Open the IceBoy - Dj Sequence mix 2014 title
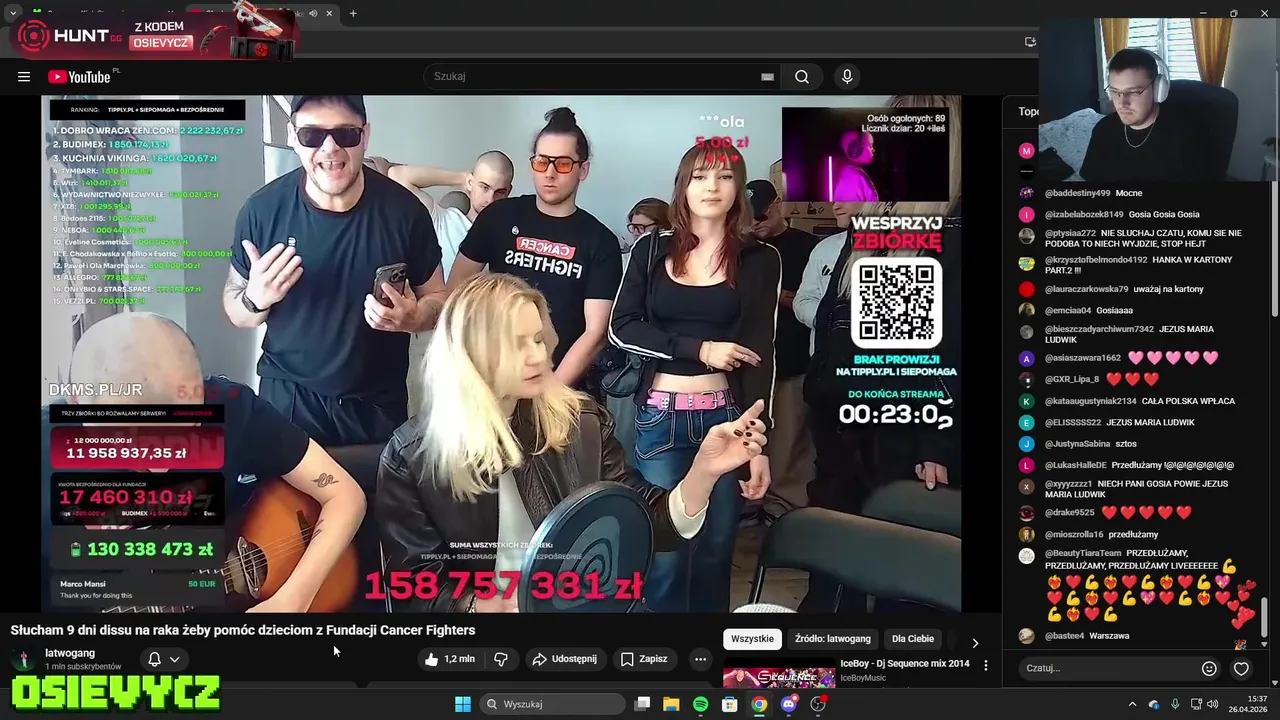 pyautogui.click(x=905, y=663)
